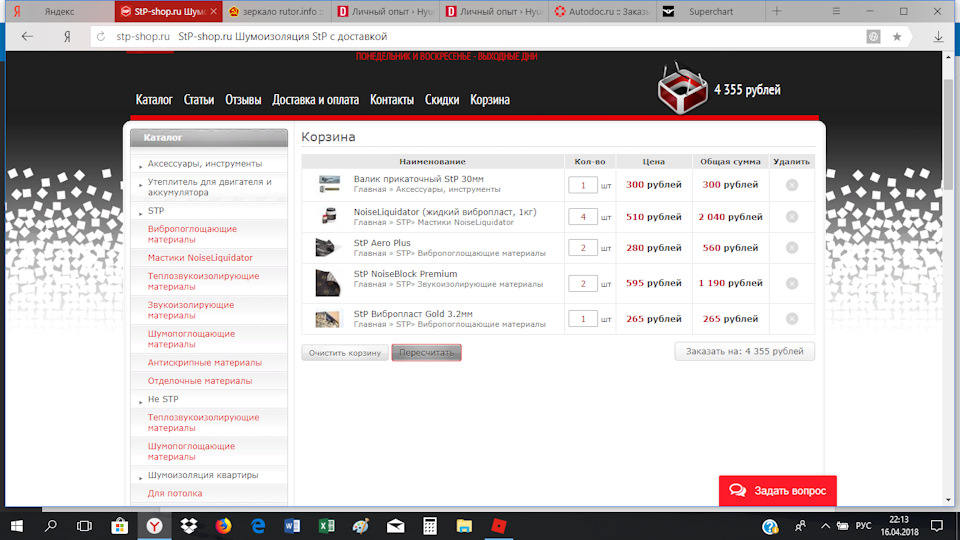
Task: Open Отделочные материалы sidebar link
Action: coord(200,381)
